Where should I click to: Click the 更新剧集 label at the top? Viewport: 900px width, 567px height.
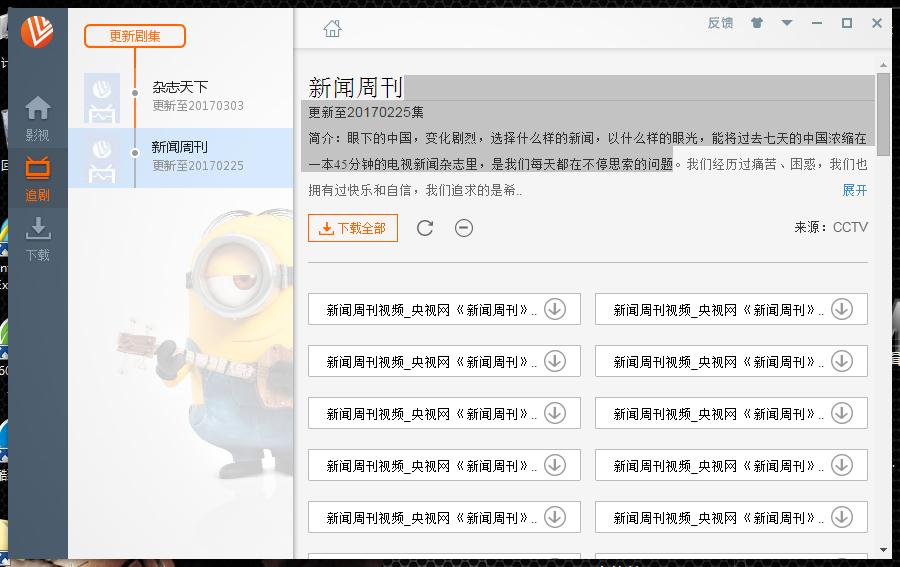pyautogui.click(x=134, y=36)
